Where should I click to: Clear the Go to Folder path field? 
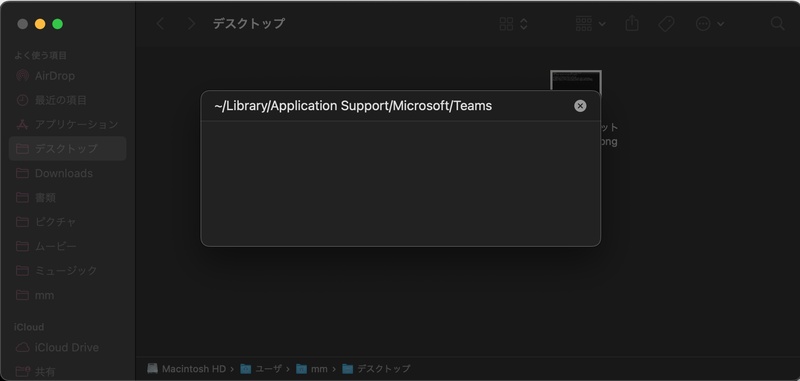[580, 106]
